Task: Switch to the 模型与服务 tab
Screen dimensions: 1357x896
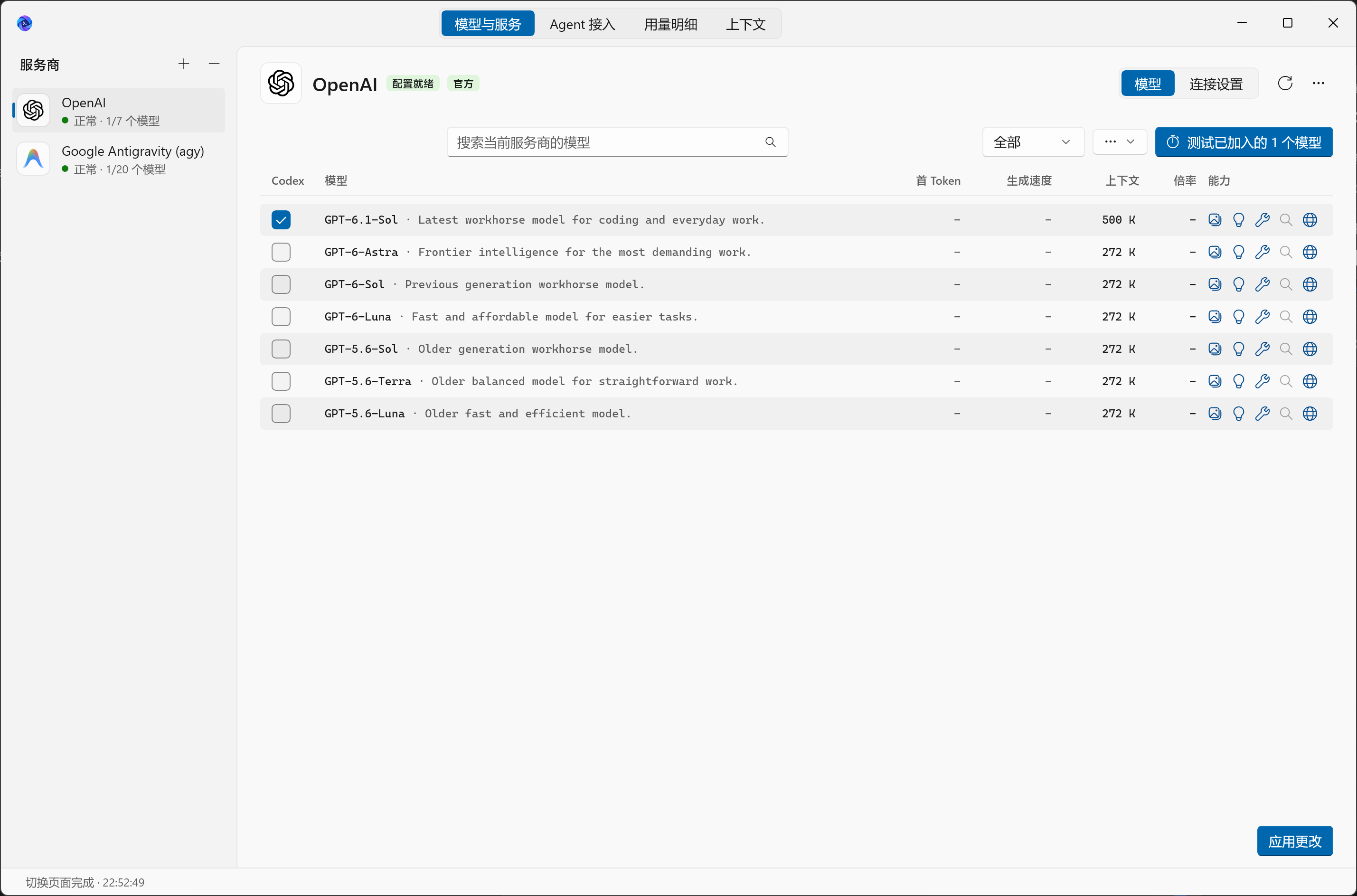Action: [488, 24]
